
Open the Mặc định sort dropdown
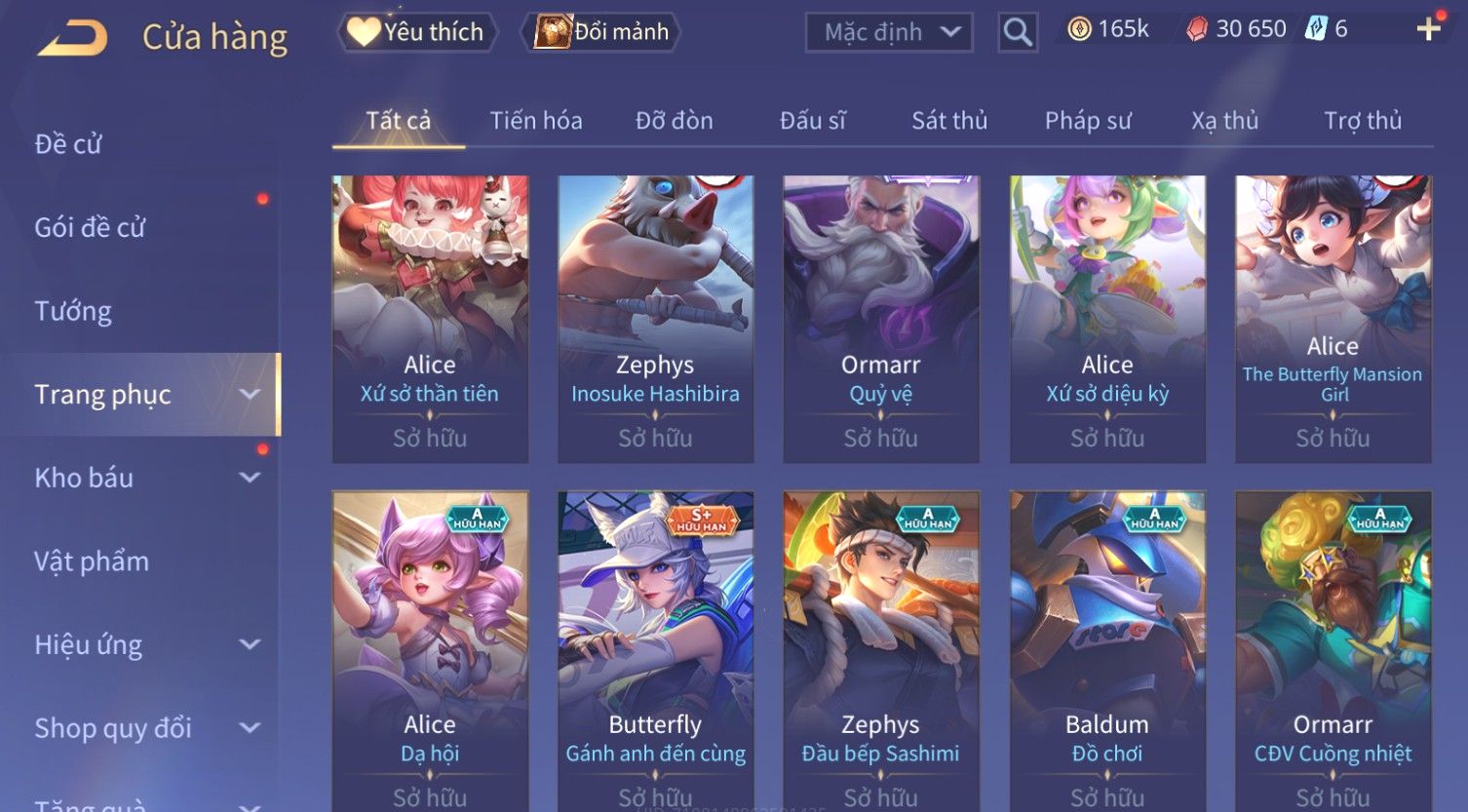[889, 32]
